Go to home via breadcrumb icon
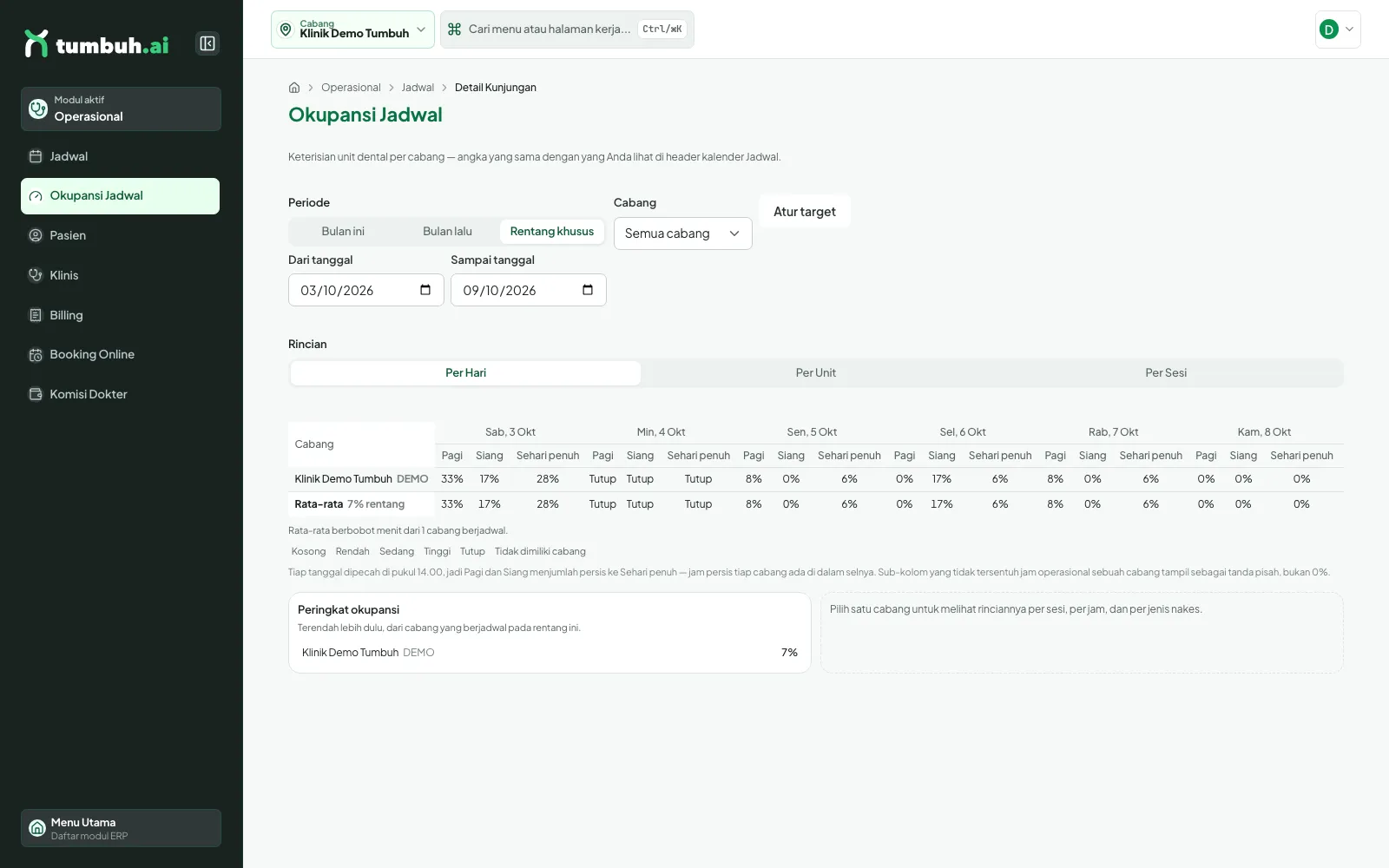The image size is (1389, 868). click(294, 88)
